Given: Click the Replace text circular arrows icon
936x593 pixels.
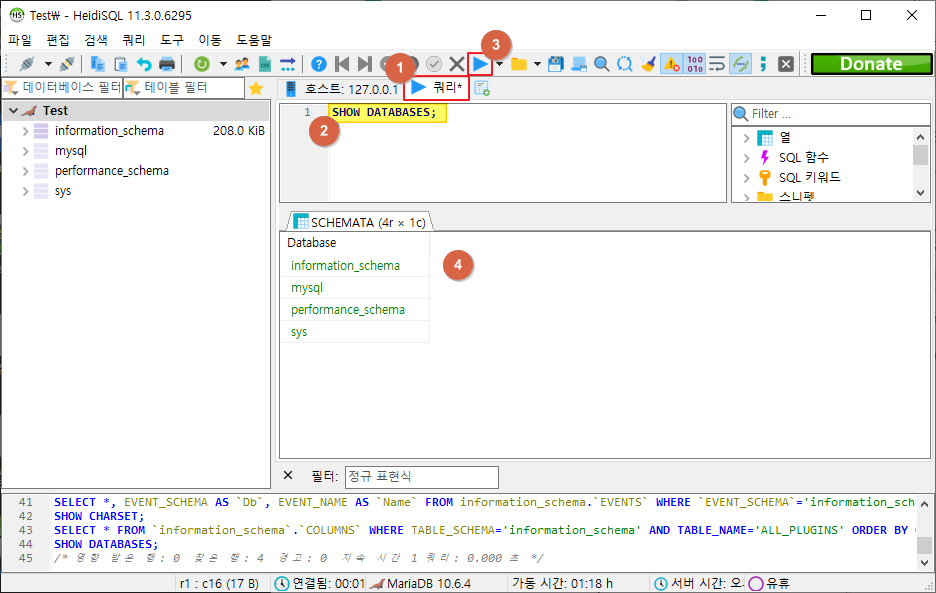Looking at the screenshot, I should tap(624, 64).
